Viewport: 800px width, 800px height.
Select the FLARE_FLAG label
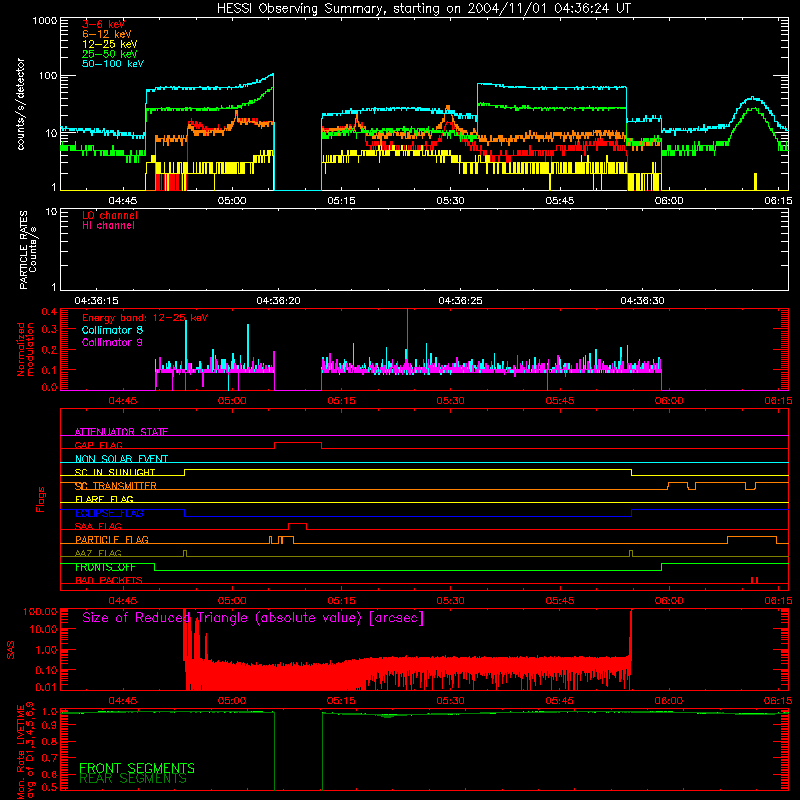[x=104, y=499]
